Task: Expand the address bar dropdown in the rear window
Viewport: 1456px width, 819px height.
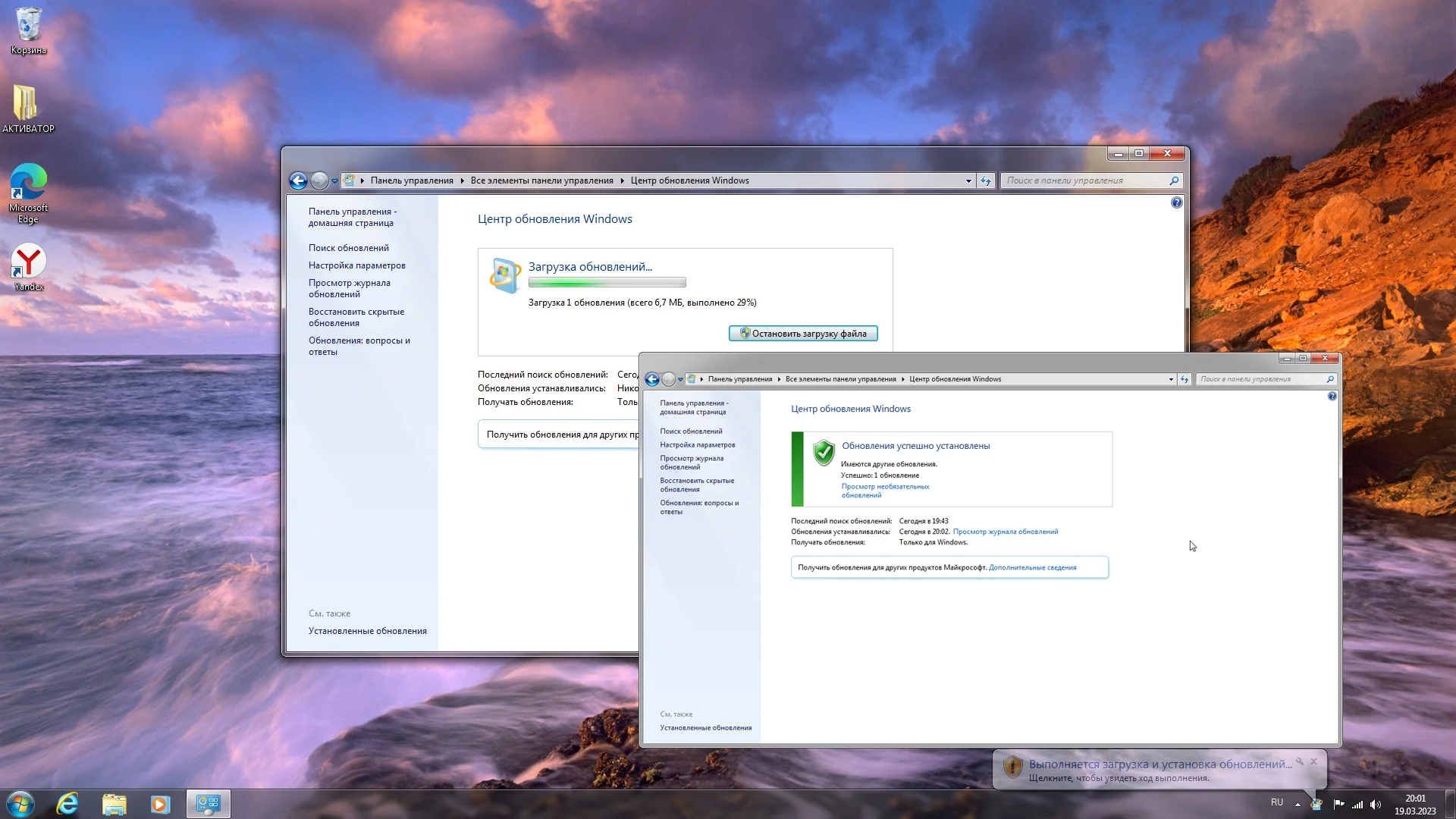Action: point(968,180)
